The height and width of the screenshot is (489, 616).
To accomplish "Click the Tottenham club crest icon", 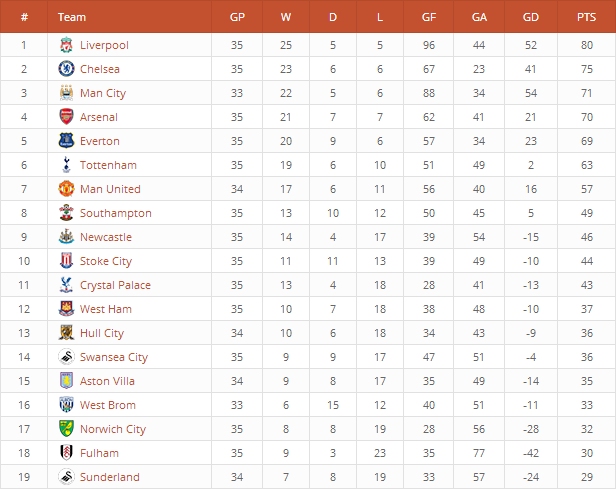I will point(66,165).
